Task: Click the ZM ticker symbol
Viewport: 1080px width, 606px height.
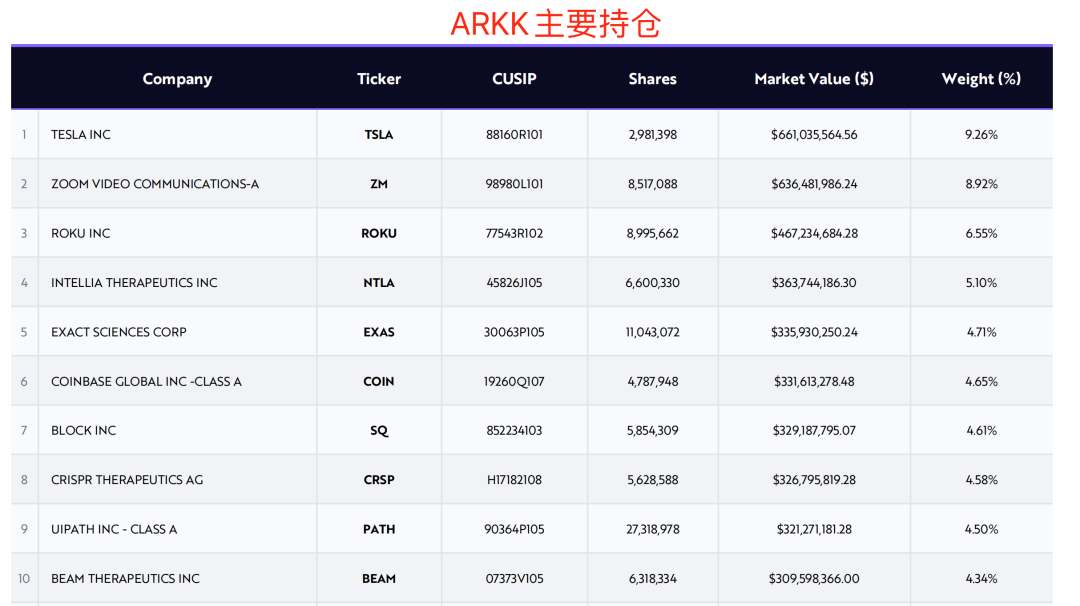Action: click(379, 185)
